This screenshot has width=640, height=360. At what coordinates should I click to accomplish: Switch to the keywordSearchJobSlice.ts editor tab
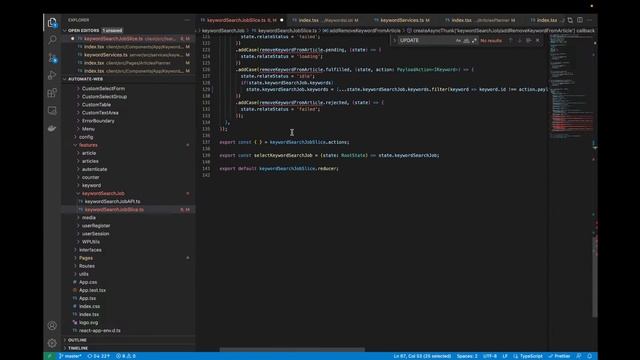(242, 20)
